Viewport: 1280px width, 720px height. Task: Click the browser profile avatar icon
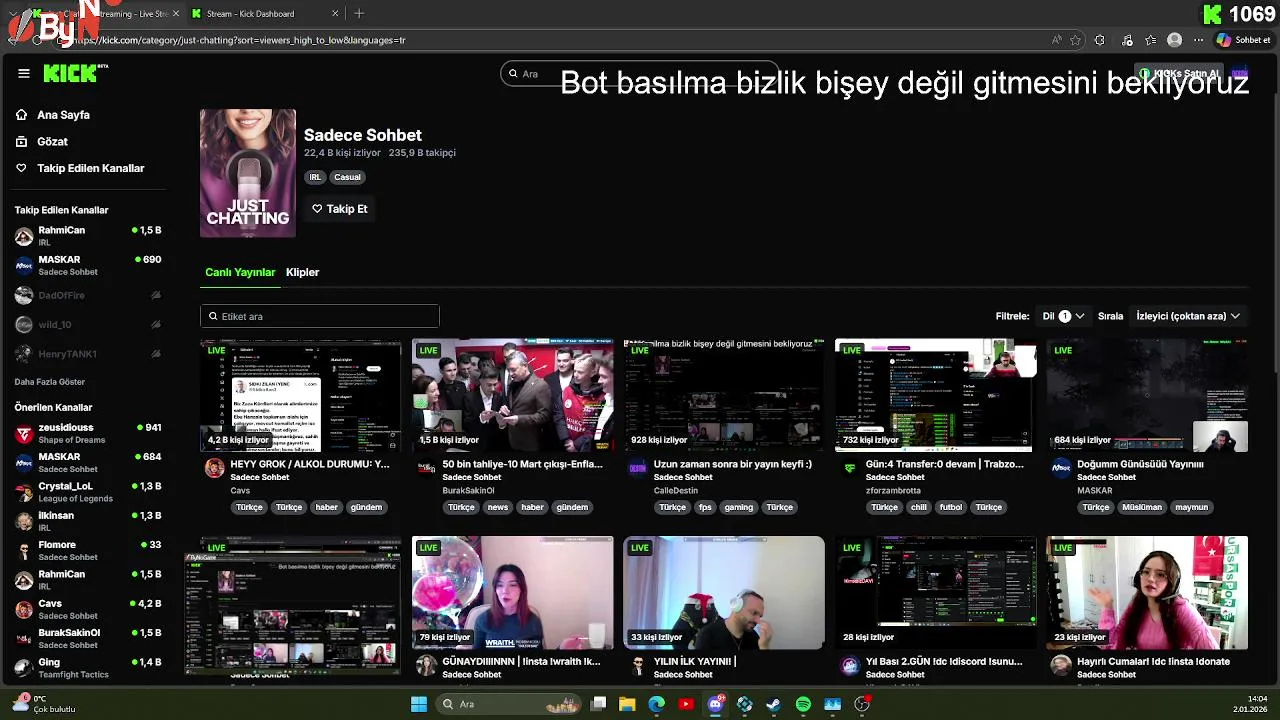click(1175, 40)
